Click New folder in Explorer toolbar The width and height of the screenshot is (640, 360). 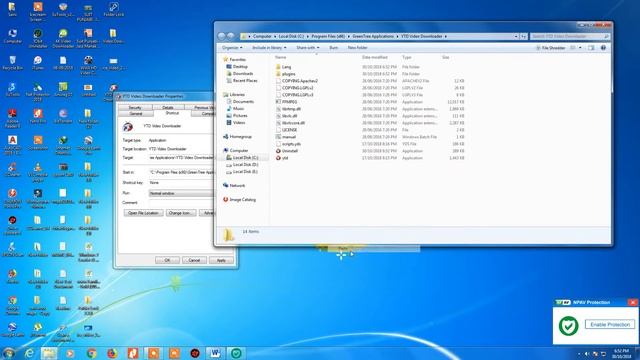coord(358,48)
